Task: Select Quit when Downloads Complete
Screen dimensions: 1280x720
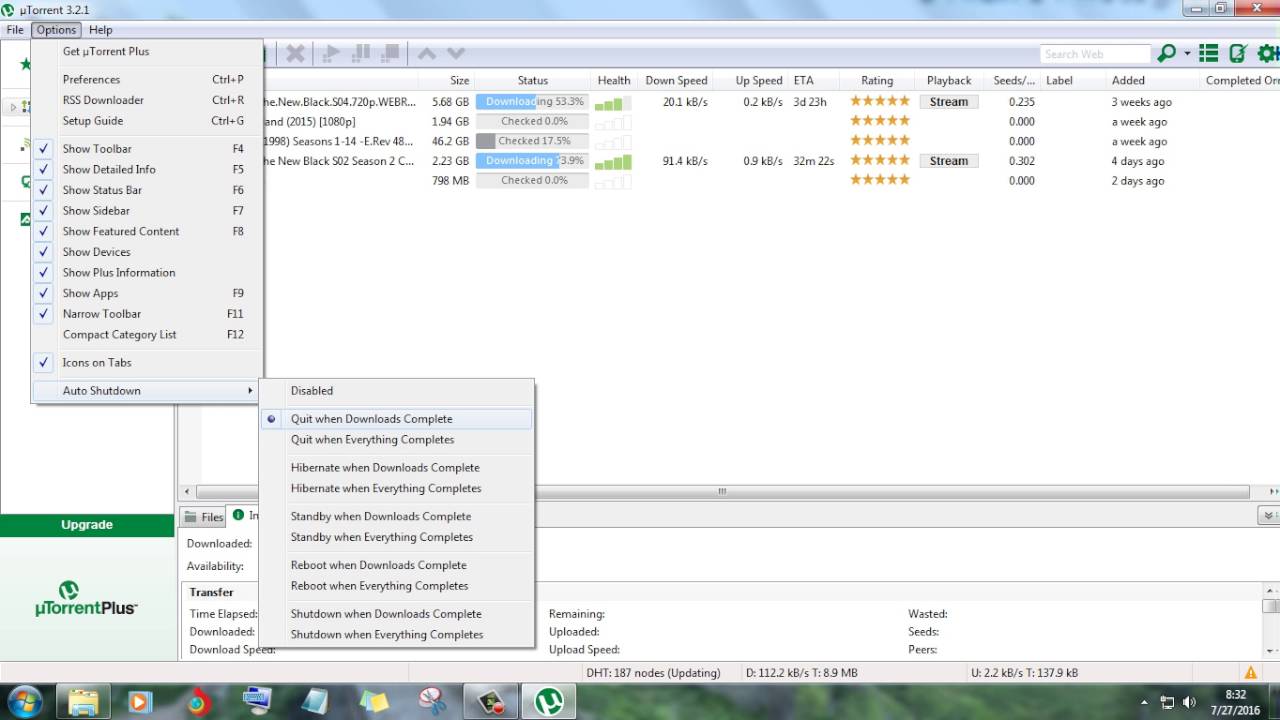Action: [x=396, y=419]
